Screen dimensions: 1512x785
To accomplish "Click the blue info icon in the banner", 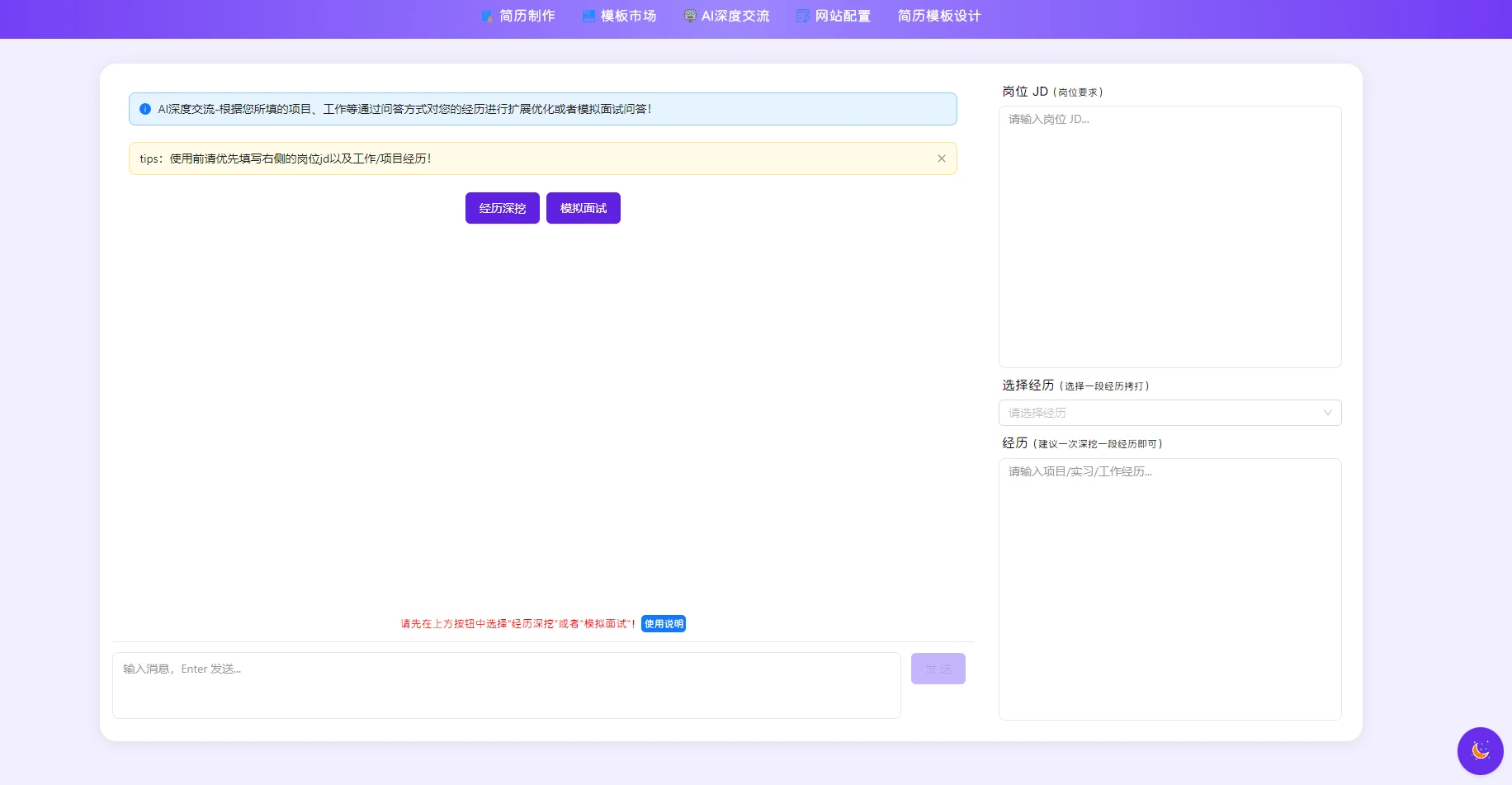I will (144, 108).
